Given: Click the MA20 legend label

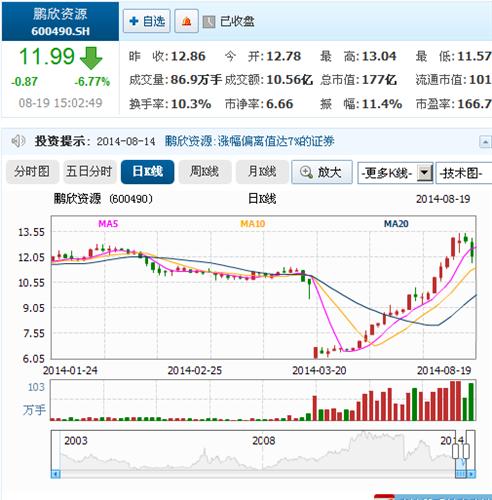Looking at the screenshot, I should point(396,224).
